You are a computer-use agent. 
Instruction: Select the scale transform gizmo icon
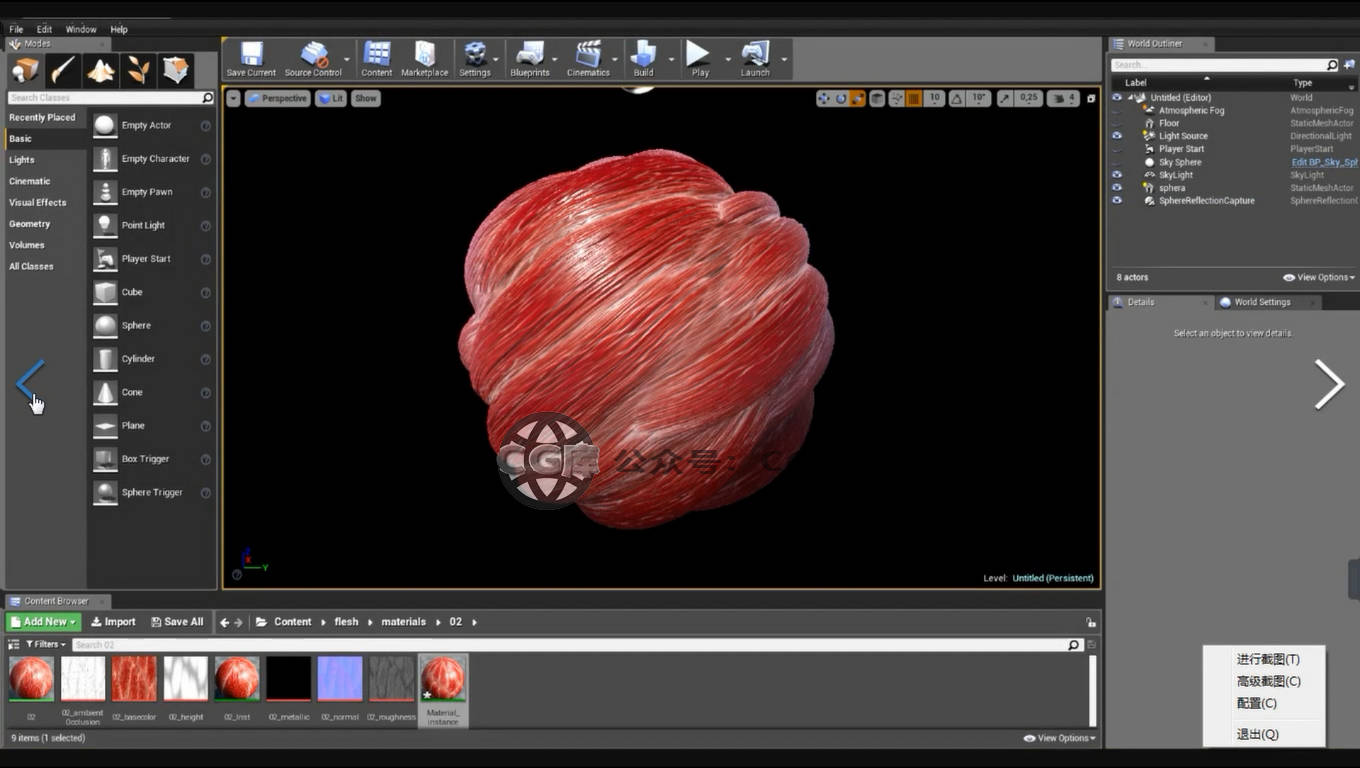(856, 98)
